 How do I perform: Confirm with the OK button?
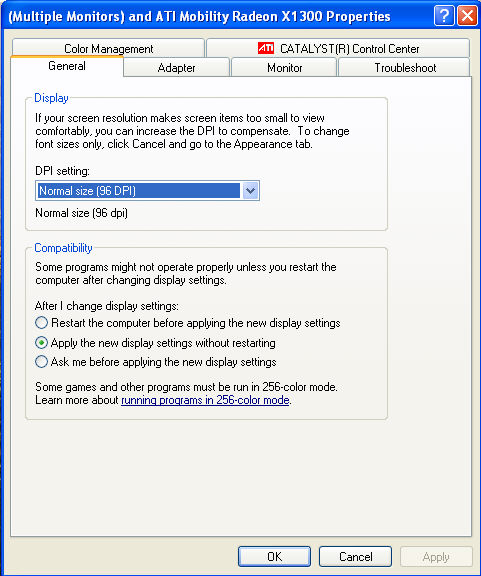[x=274, y=557]
